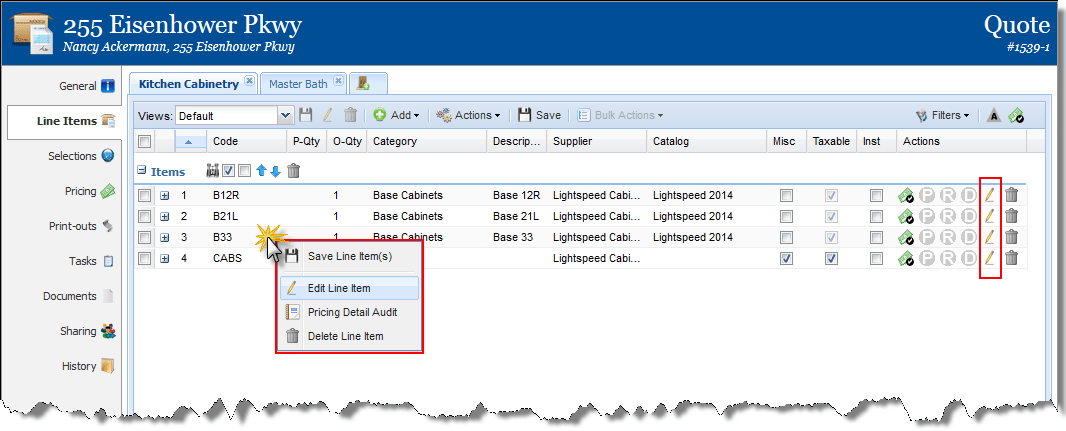Click the trash icon in Items group header

(293, 171)
